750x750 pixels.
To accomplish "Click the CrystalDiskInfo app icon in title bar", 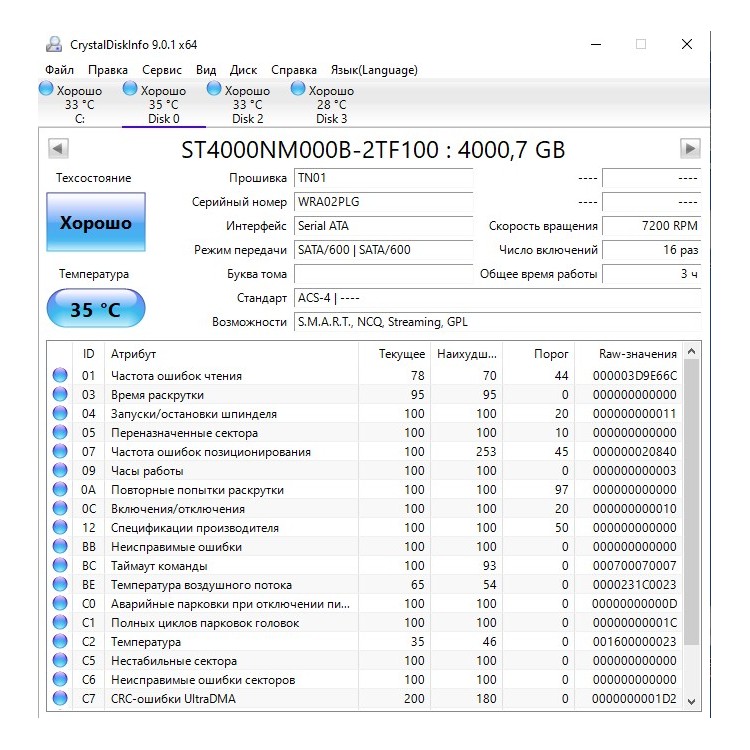I will point(54,44).
